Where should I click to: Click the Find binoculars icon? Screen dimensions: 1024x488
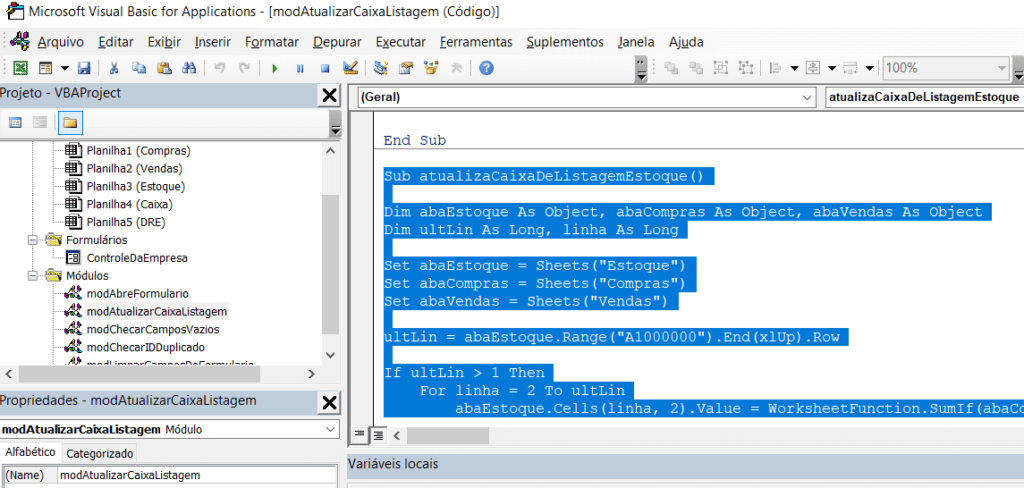189,68
